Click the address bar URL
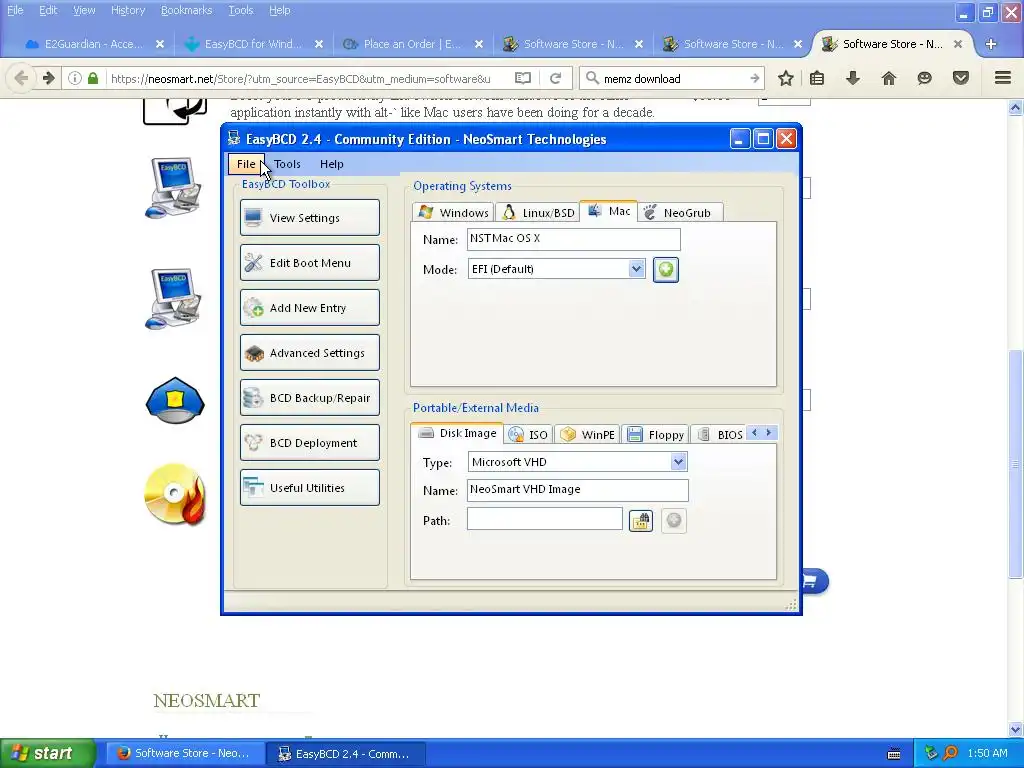 coord(300,79)
